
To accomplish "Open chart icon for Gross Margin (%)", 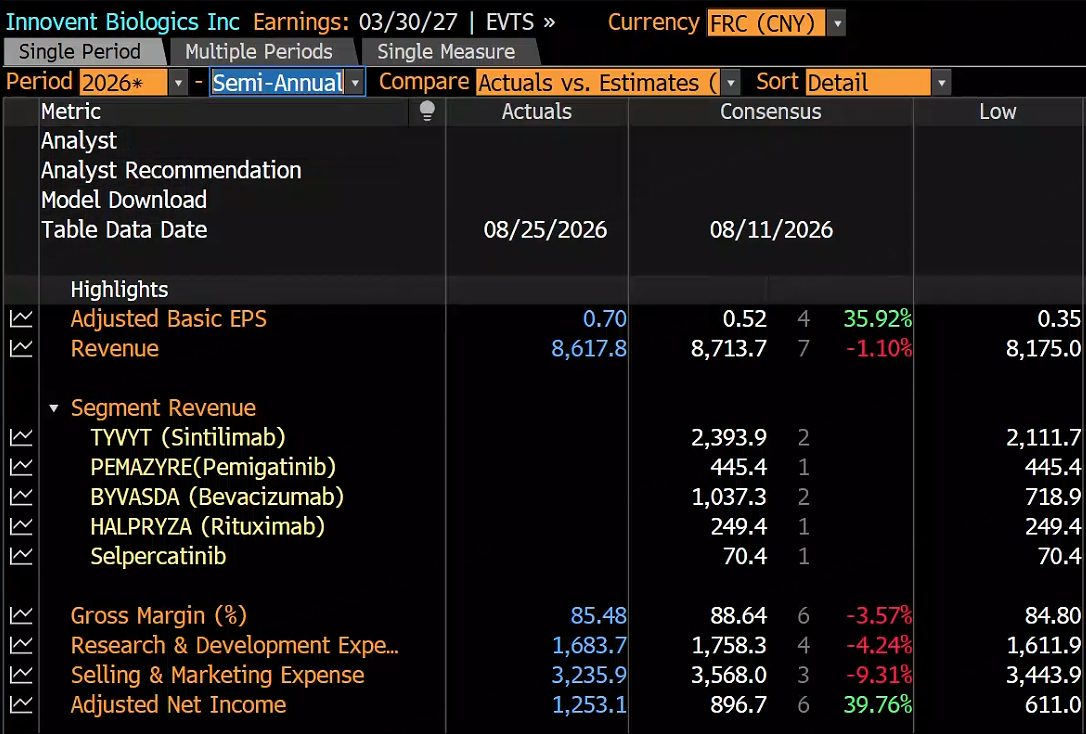I will 21,616.
